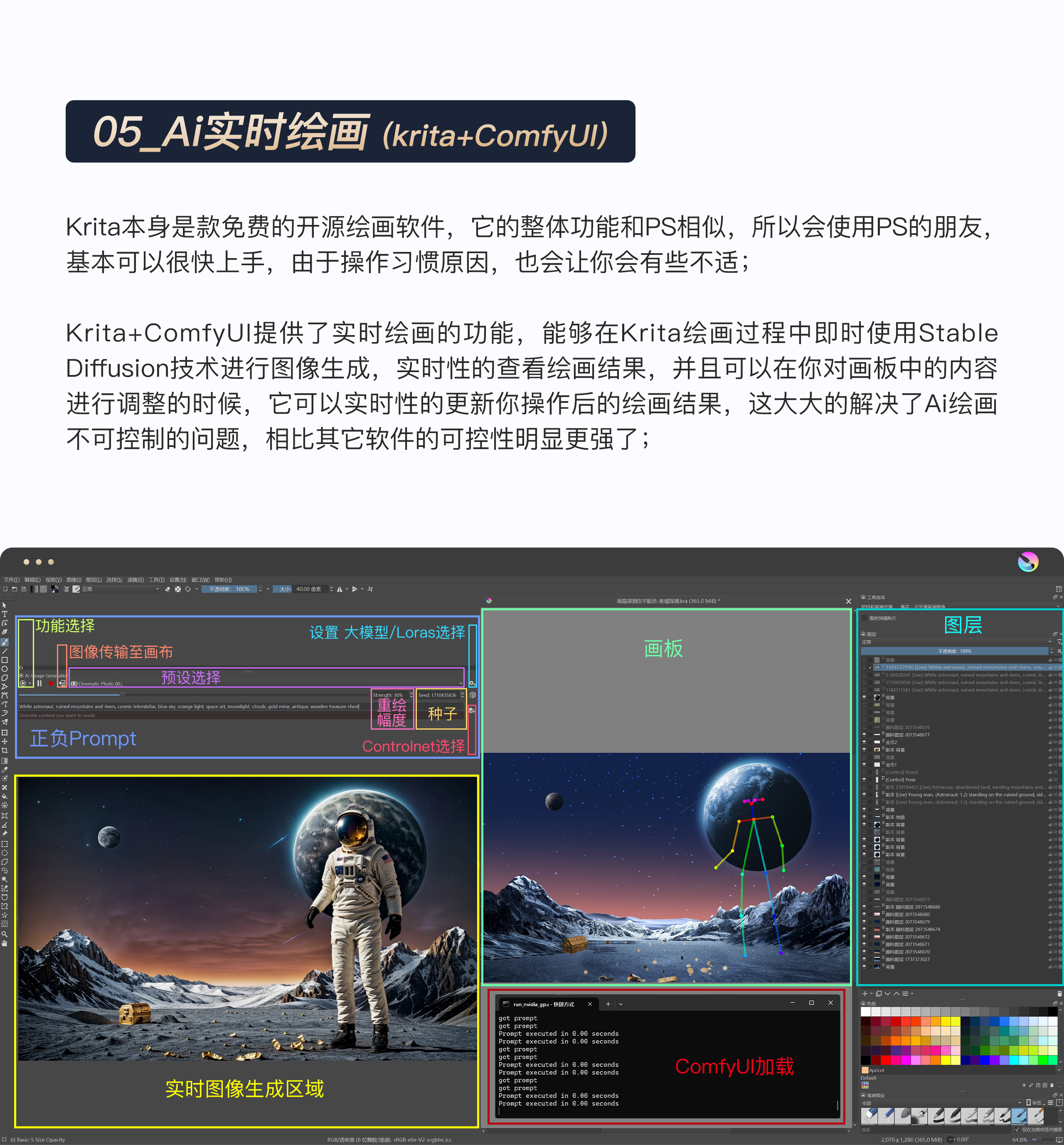Click the layer filter funnel icon
Image resolution: width=1064 pixels, height=1145 pixels.
click(1059, 642)
